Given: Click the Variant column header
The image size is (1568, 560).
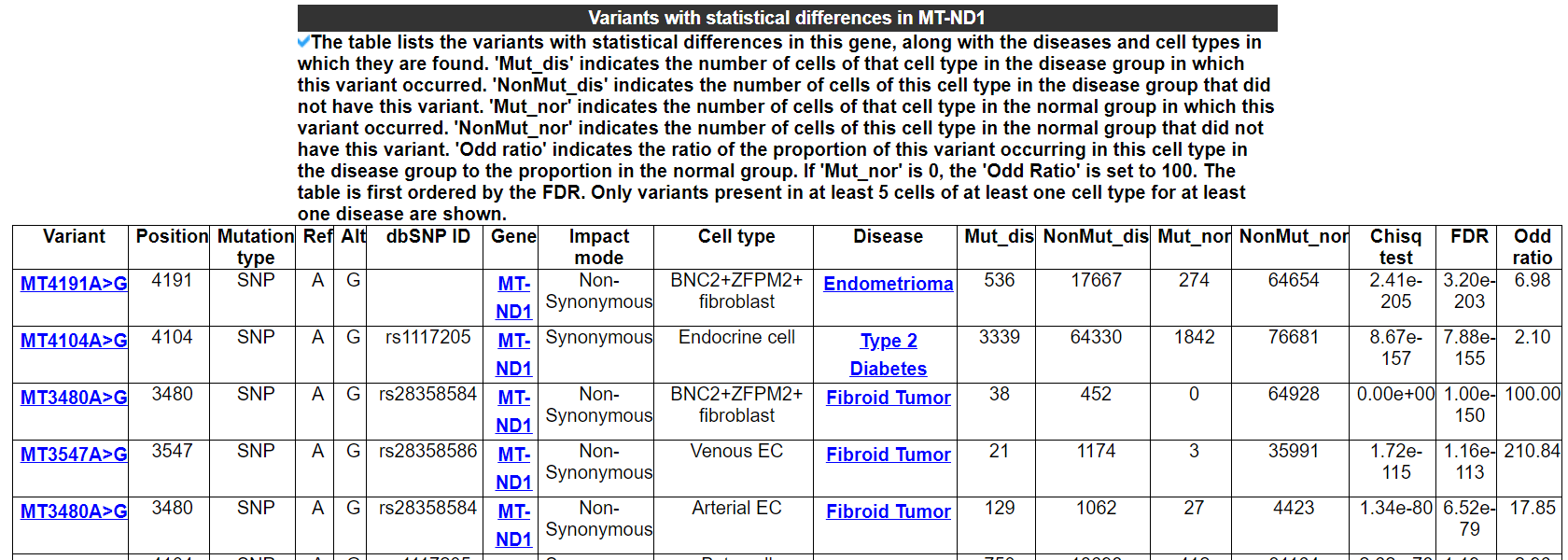Looking at the screenshot, I should pos(74,237).
